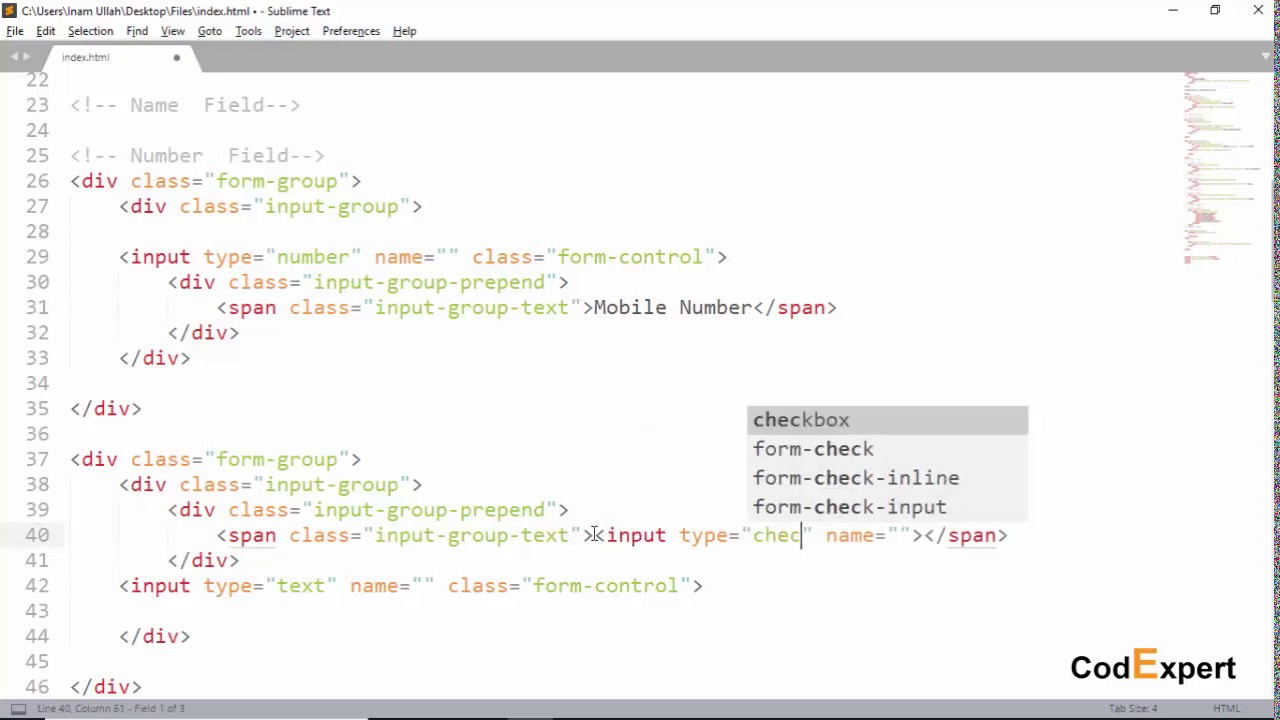
Task: Open the Project menu
Action: tap(292, 31)
